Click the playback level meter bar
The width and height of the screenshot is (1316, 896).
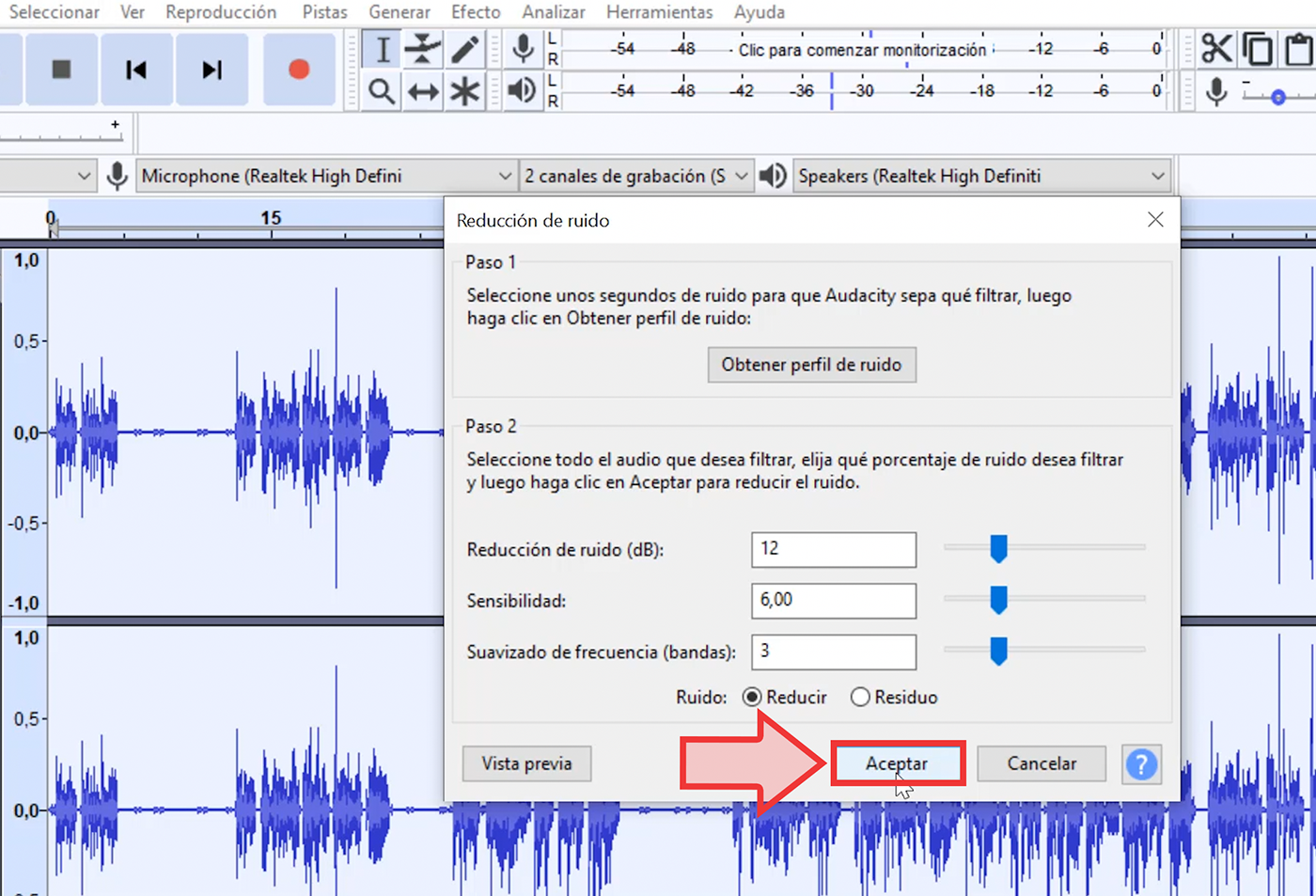863,91
